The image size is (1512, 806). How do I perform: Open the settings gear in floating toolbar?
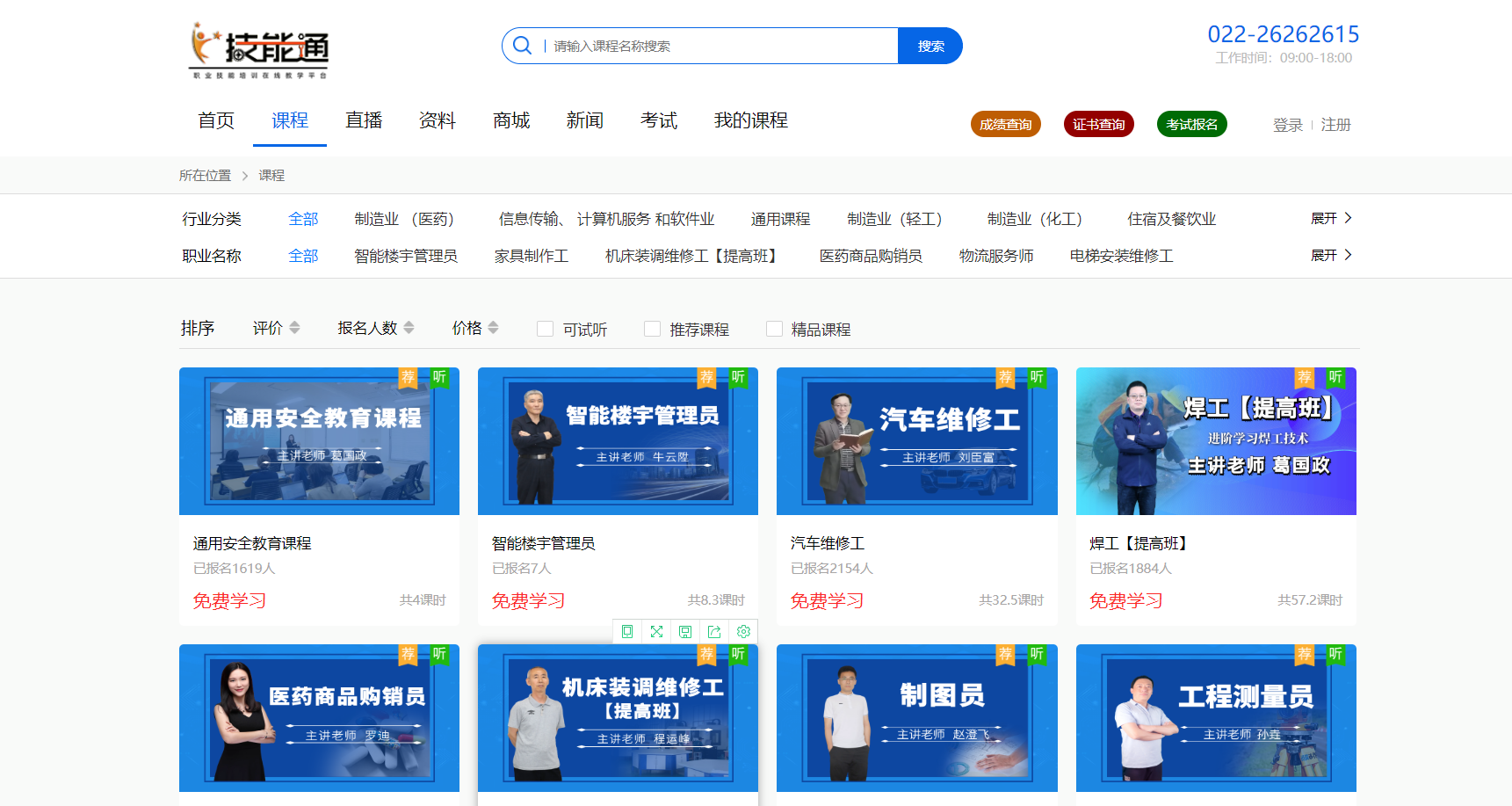point(743,631)
